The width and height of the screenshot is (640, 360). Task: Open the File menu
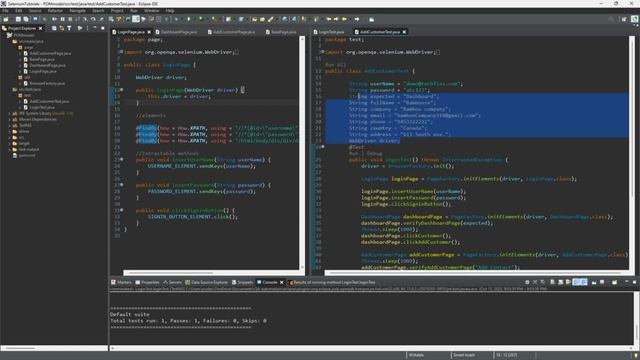[x=5, y=11]
